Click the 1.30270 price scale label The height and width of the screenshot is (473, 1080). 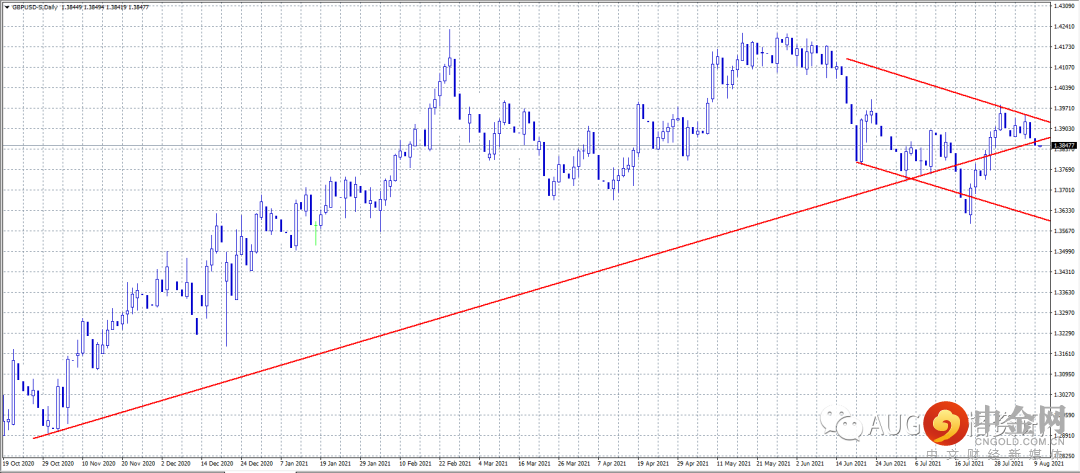coord(1065,395)
